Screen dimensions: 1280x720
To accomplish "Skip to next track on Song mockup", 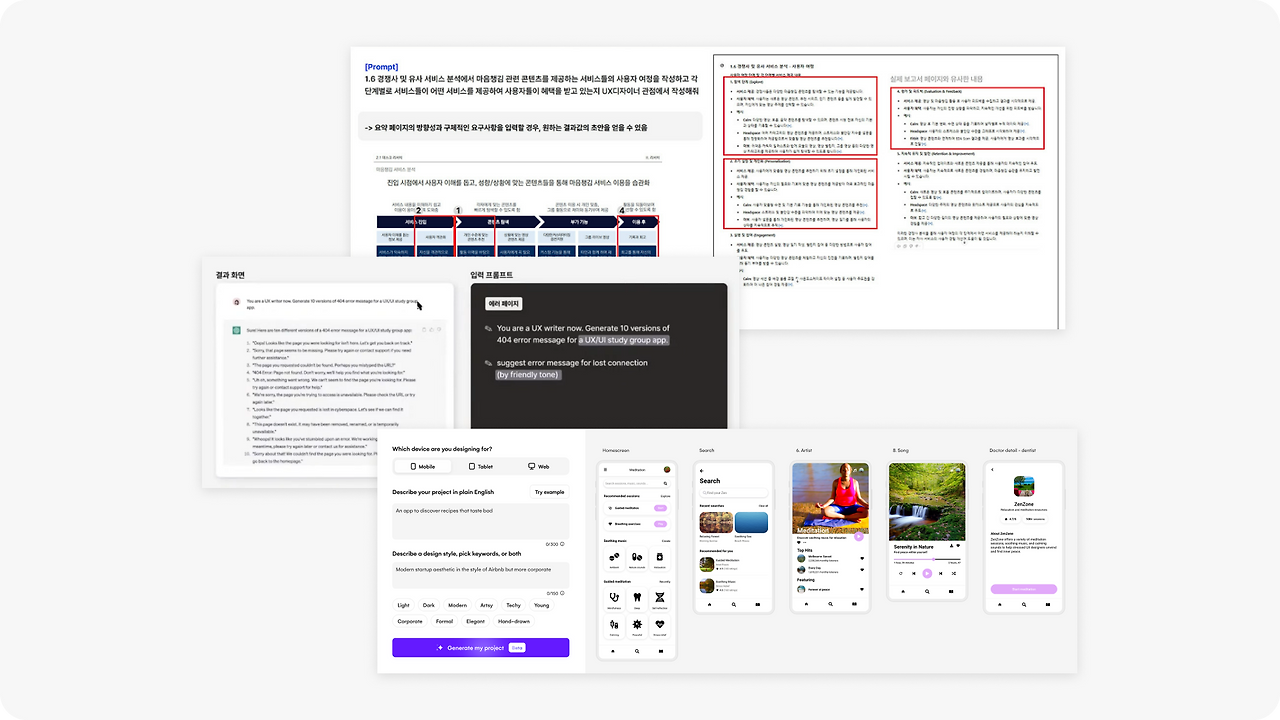I will click(x=940, y=573).
